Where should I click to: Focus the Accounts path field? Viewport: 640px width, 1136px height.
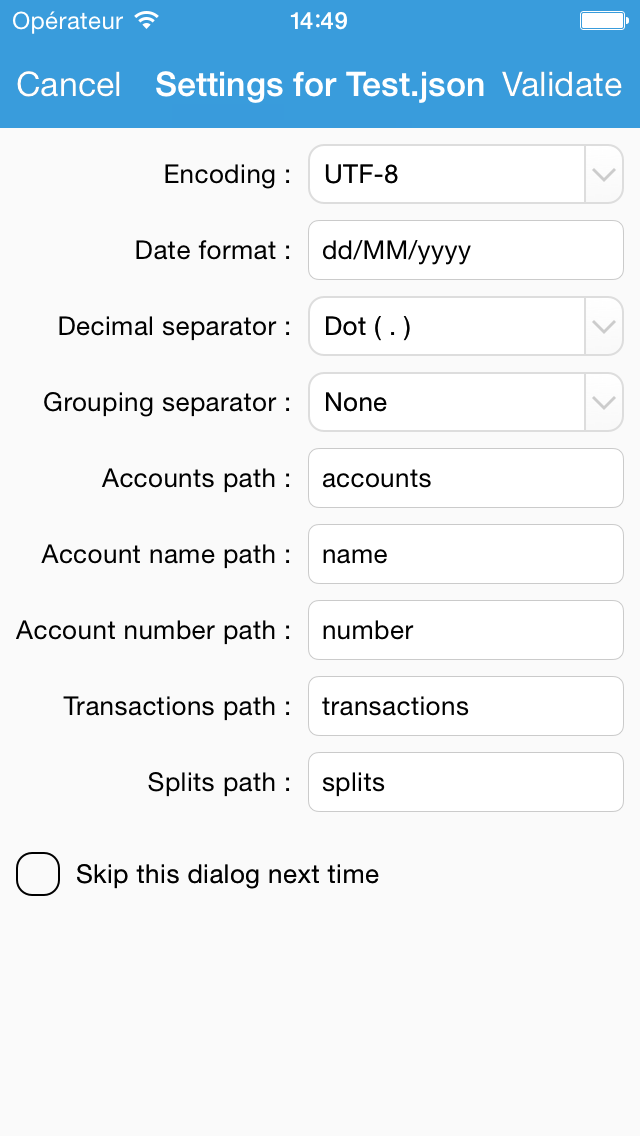click(x=466, y=478)
